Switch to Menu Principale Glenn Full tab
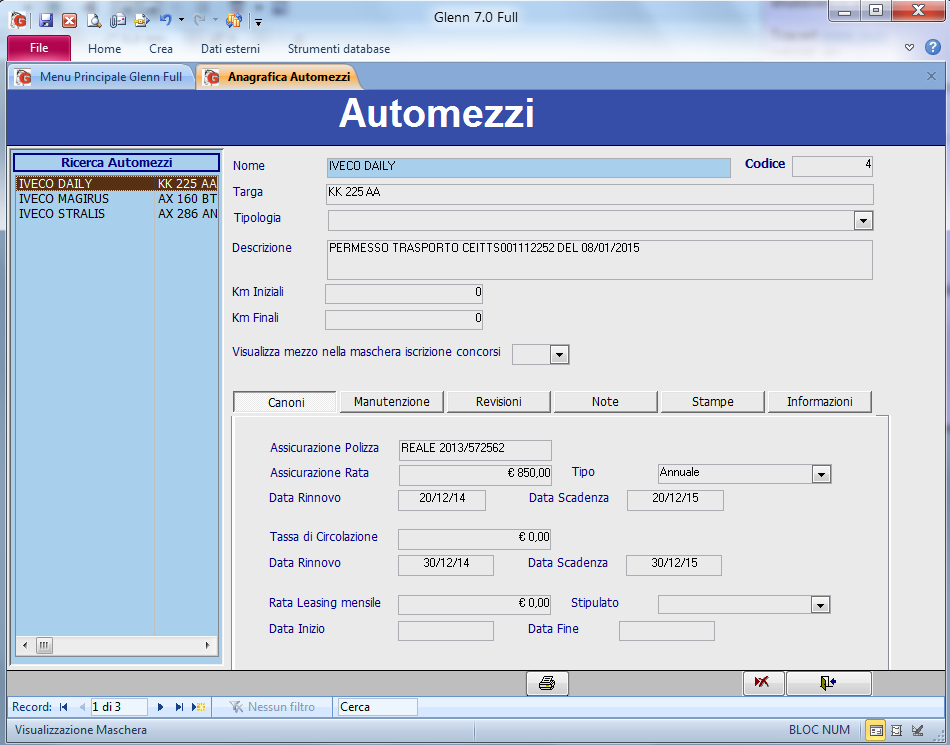 pyautogui.click(x=102, y=77)
